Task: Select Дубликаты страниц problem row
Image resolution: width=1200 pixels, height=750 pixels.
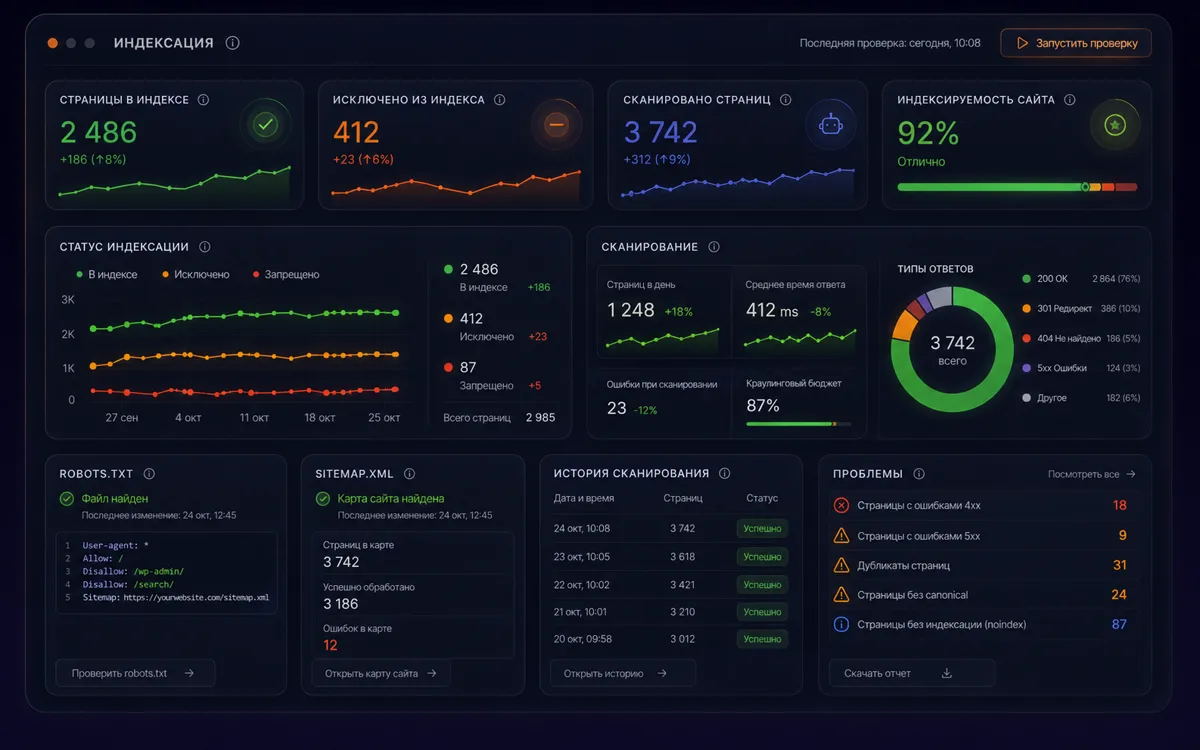Action: (x=982, y=565)
